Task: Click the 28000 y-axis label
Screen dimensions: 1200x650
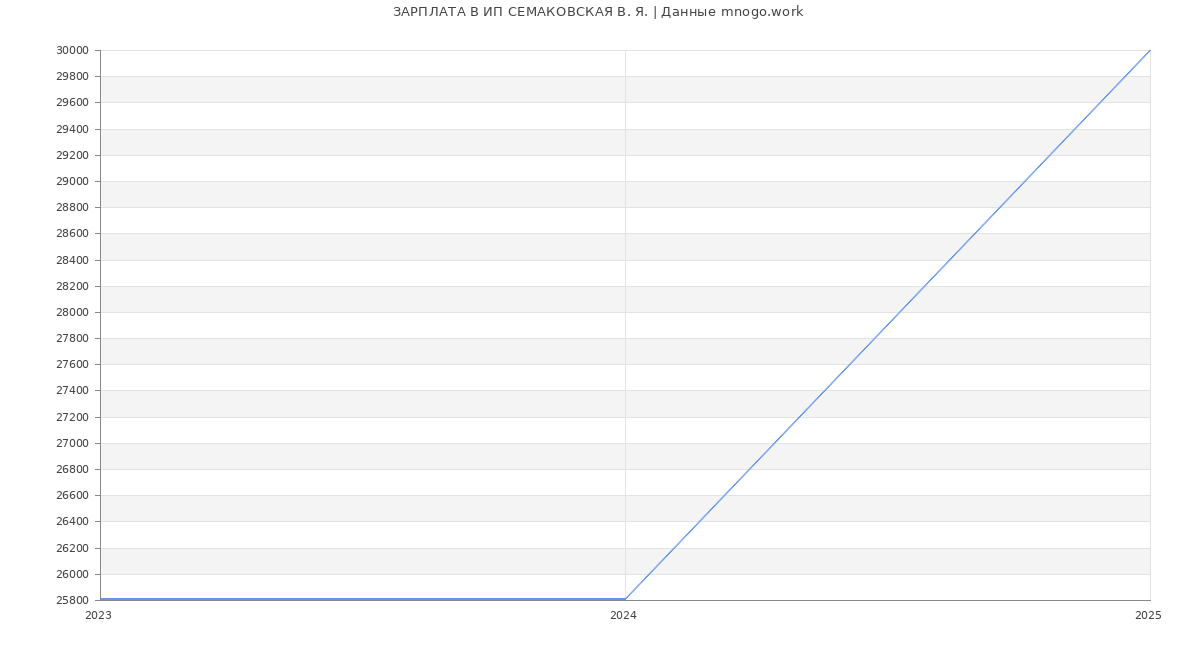Action: pos(72,313)
